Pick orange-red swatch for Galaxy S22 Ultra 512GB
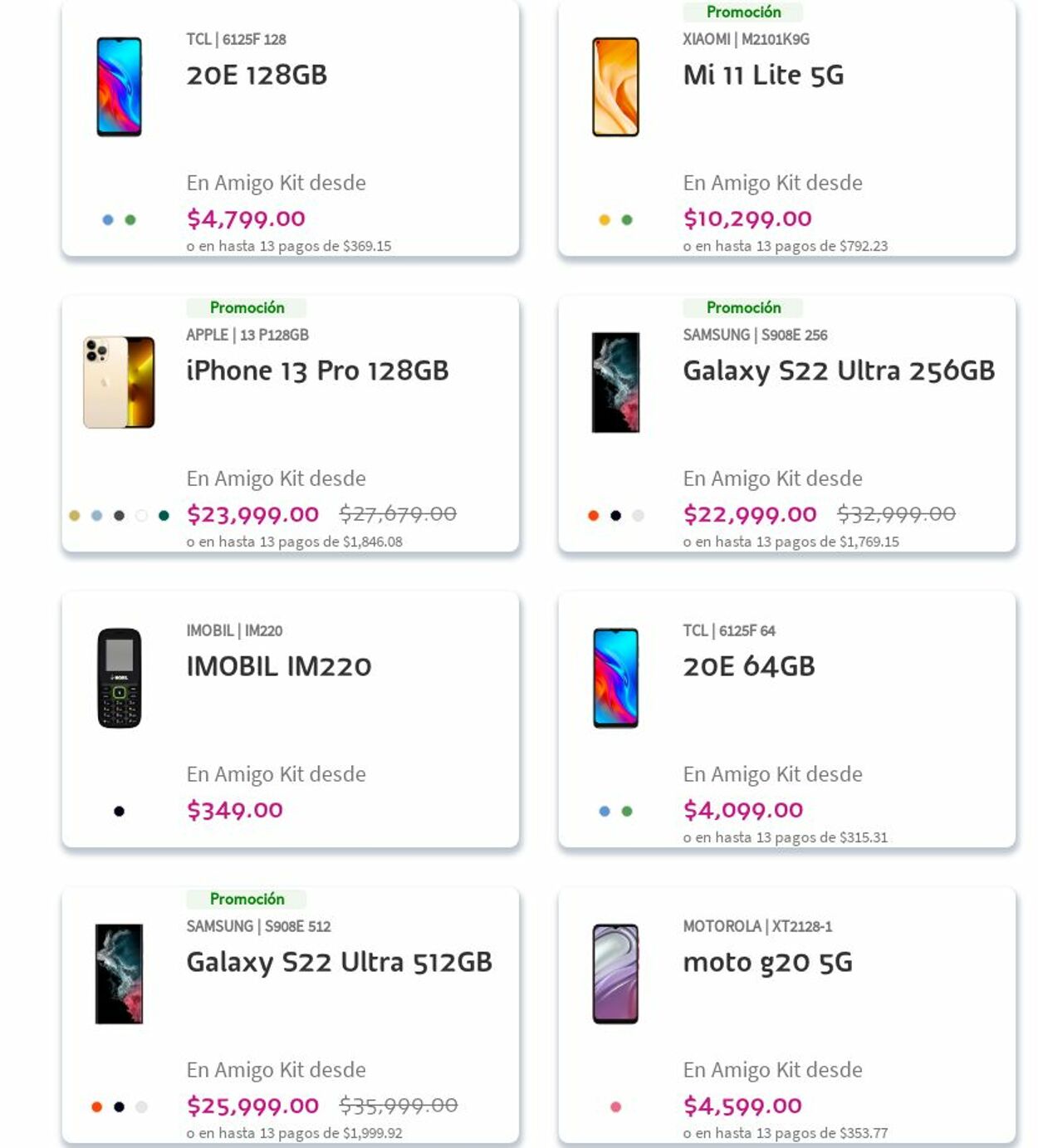 pyautogui.click(x=96, y=1106)
